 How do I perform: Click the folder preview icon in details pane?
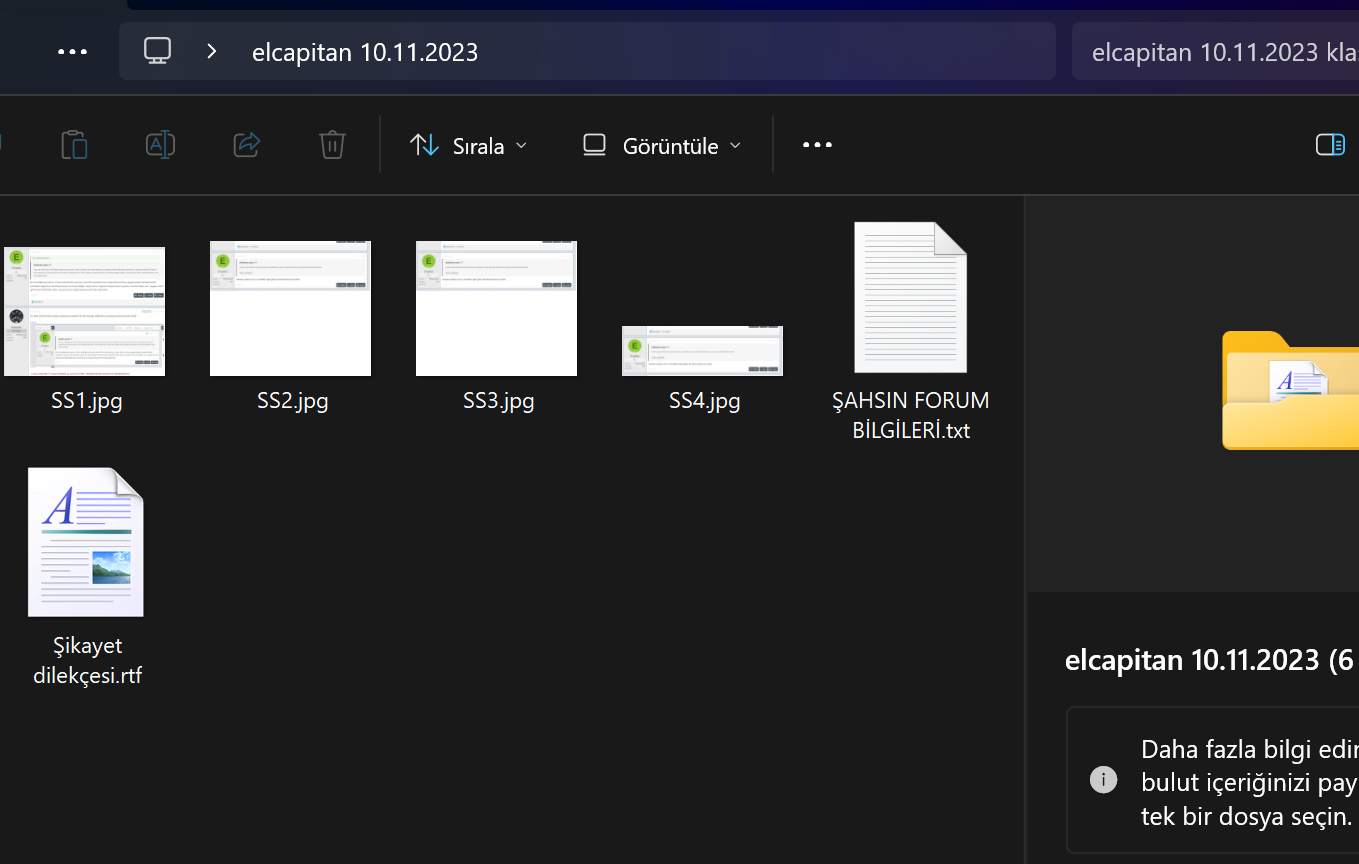1290,390
